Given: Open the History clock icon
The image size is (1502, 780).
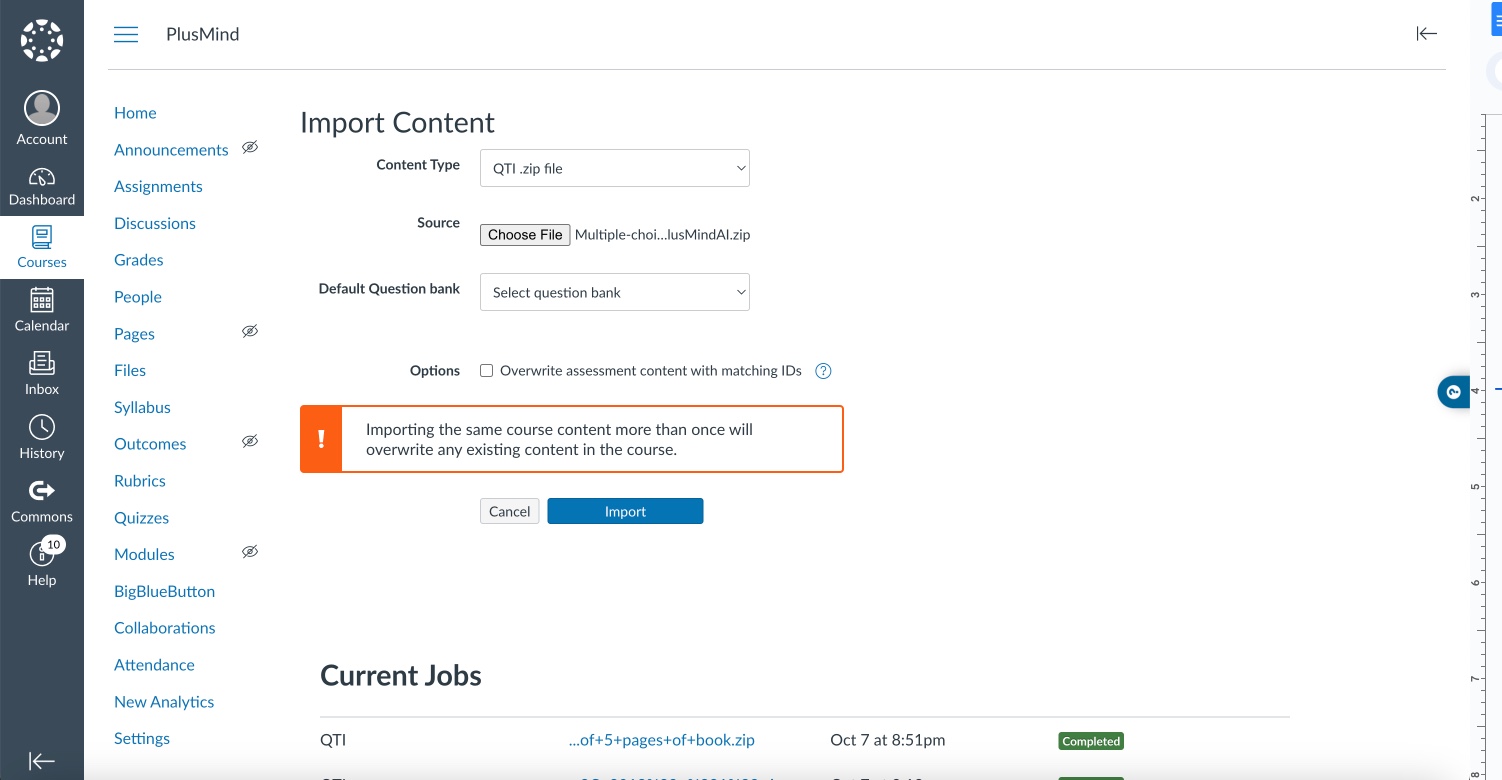Looking at the screenshot, I should 42,427.
